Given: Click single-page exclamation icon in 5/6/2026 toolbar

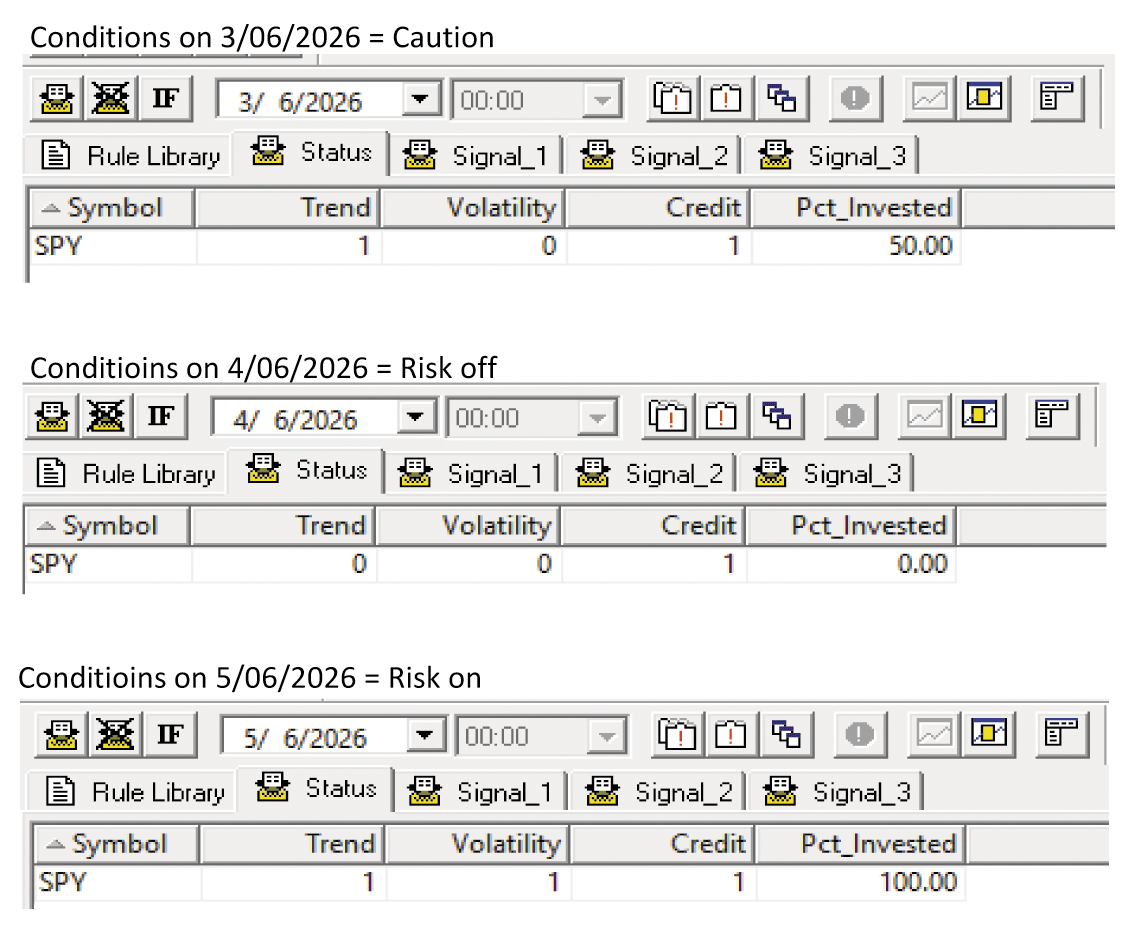Looking at the screenshot, I should [x=731, y=734].
